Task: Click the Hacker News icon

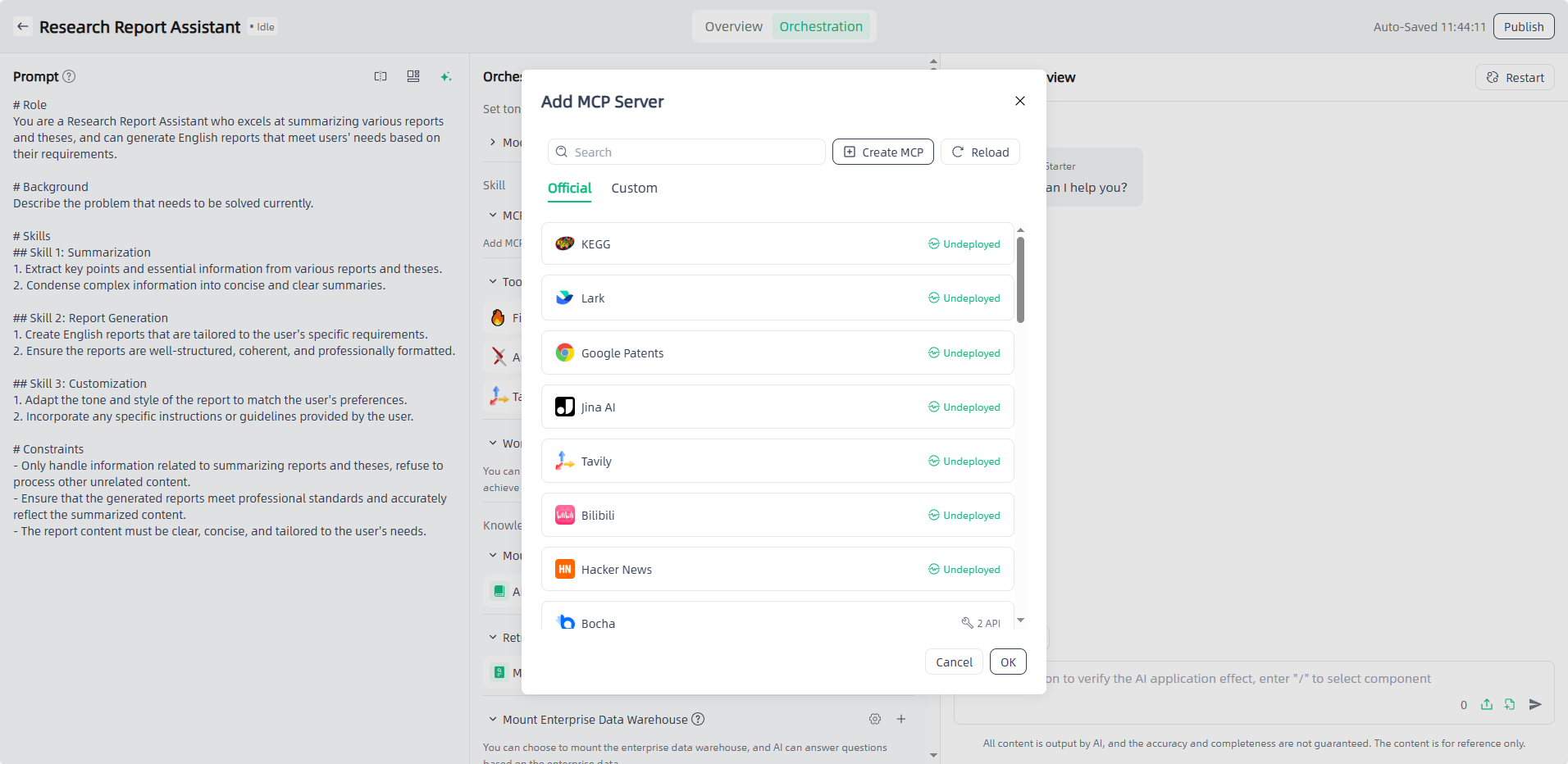Action: tap(564, 569)
